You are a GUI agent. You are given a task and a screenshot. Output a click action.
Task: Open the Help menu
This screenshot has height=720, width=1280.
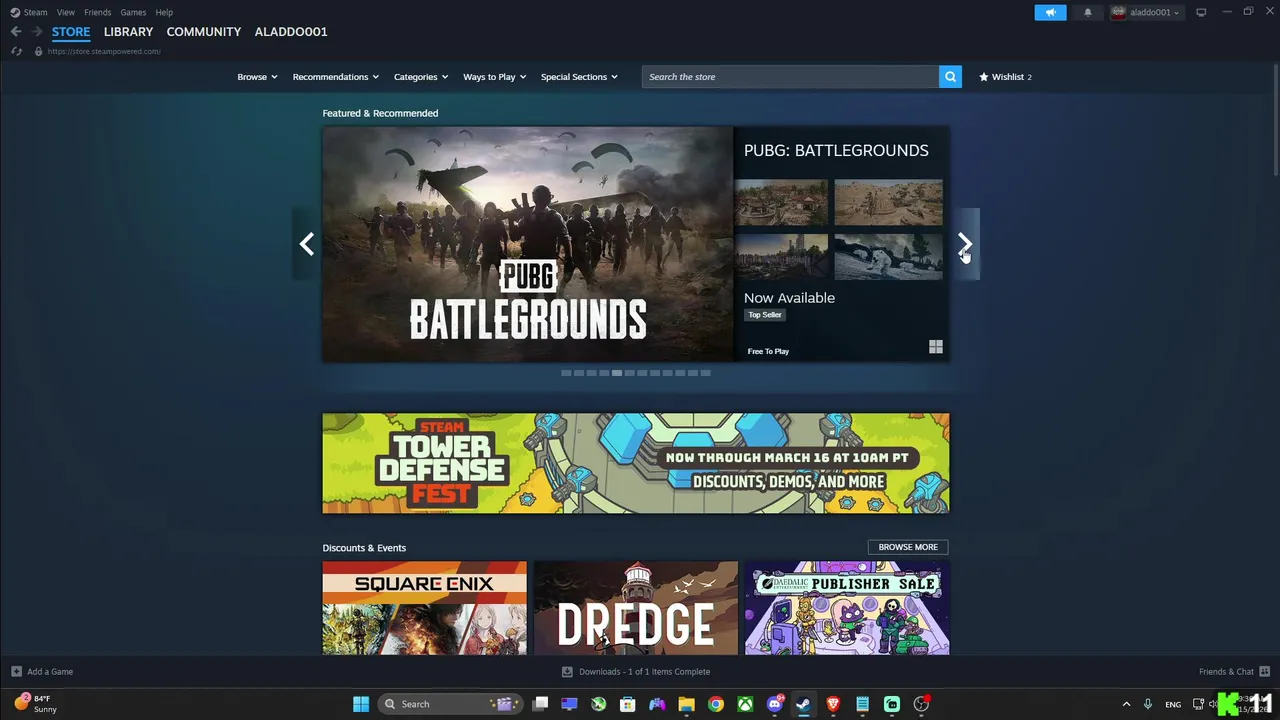click(164, 12)
